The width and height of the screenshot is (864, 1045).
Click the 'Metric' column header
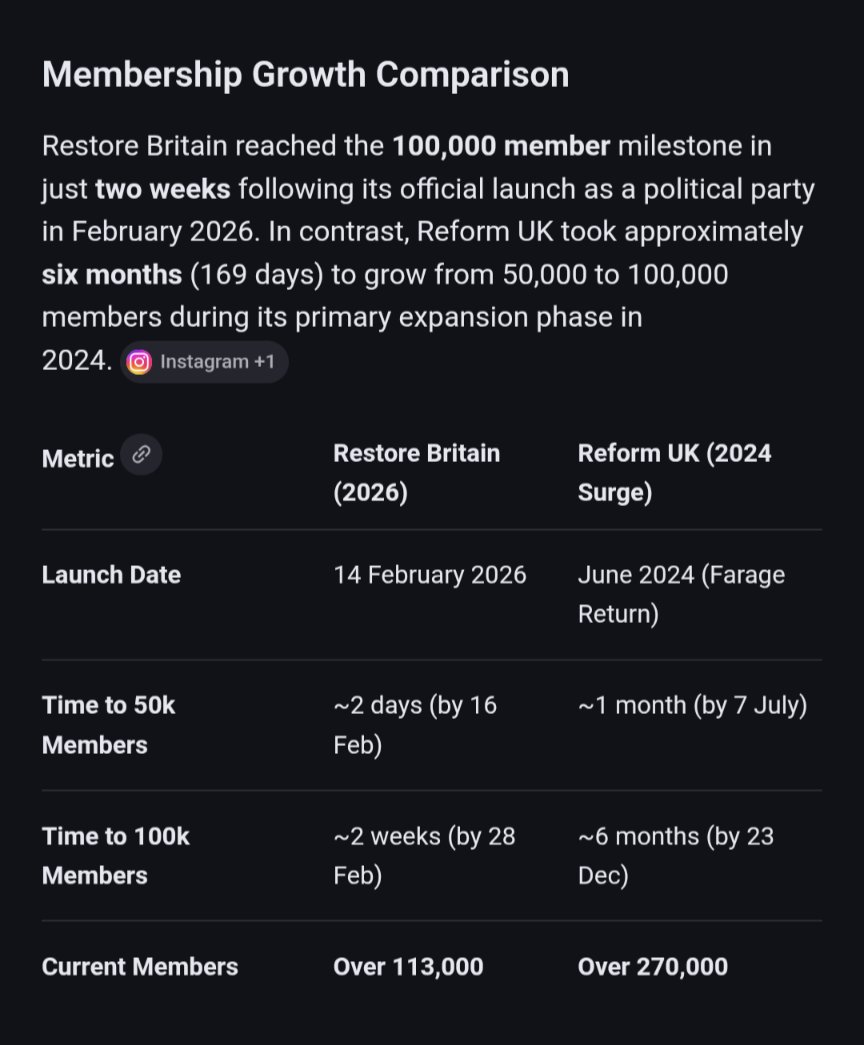[78, 459]
